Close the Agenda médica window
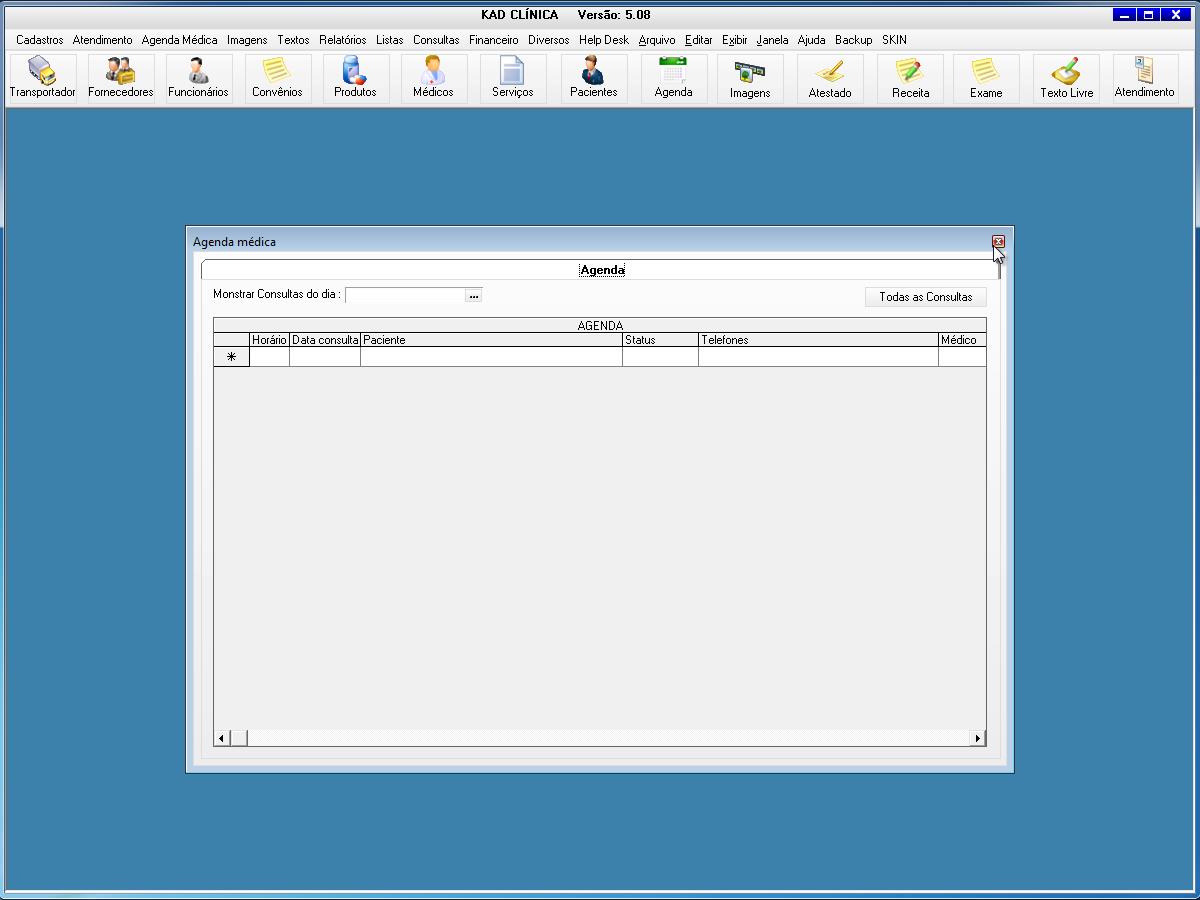This screenshot has width=1200, height=900. 998,241
